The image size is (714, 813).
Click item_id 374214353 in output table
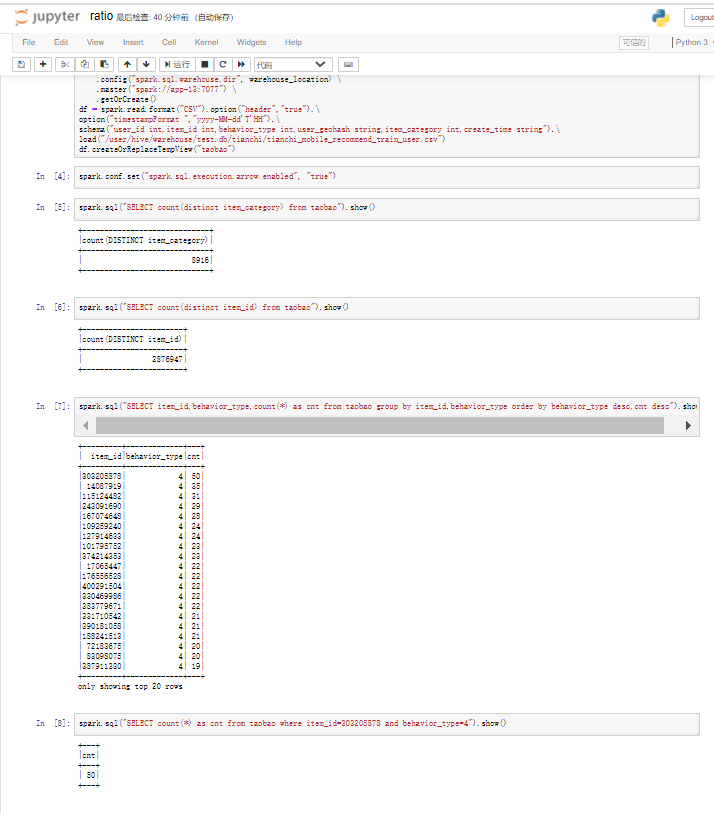tap(102, 556)
